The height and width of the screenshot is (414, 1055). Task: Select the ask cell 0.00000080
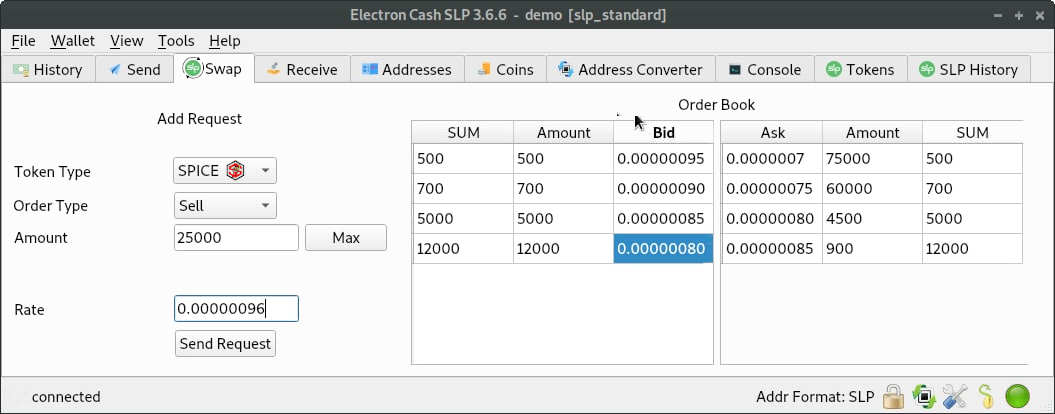[772, 219]
